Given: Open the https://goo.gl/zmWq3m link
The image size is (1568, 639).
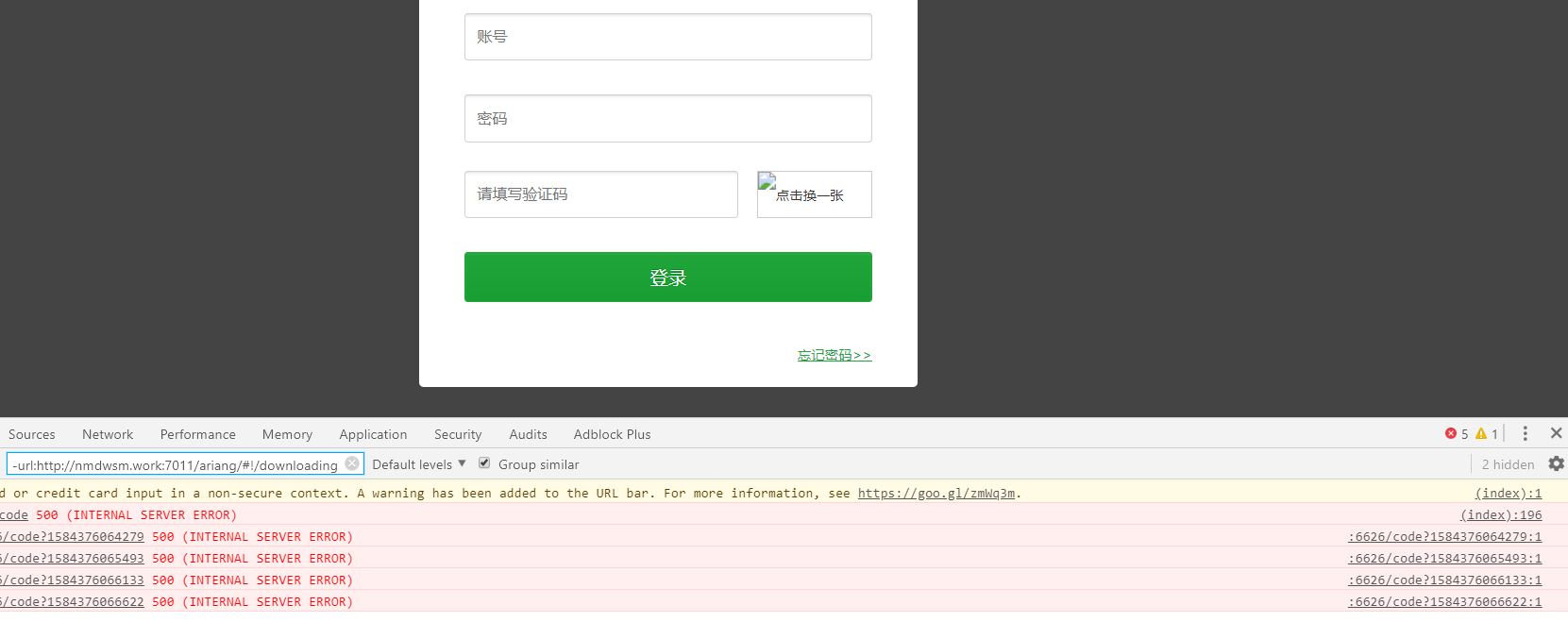Looking at the screenshot, I should pyautogui.click(x=936, y=493).
